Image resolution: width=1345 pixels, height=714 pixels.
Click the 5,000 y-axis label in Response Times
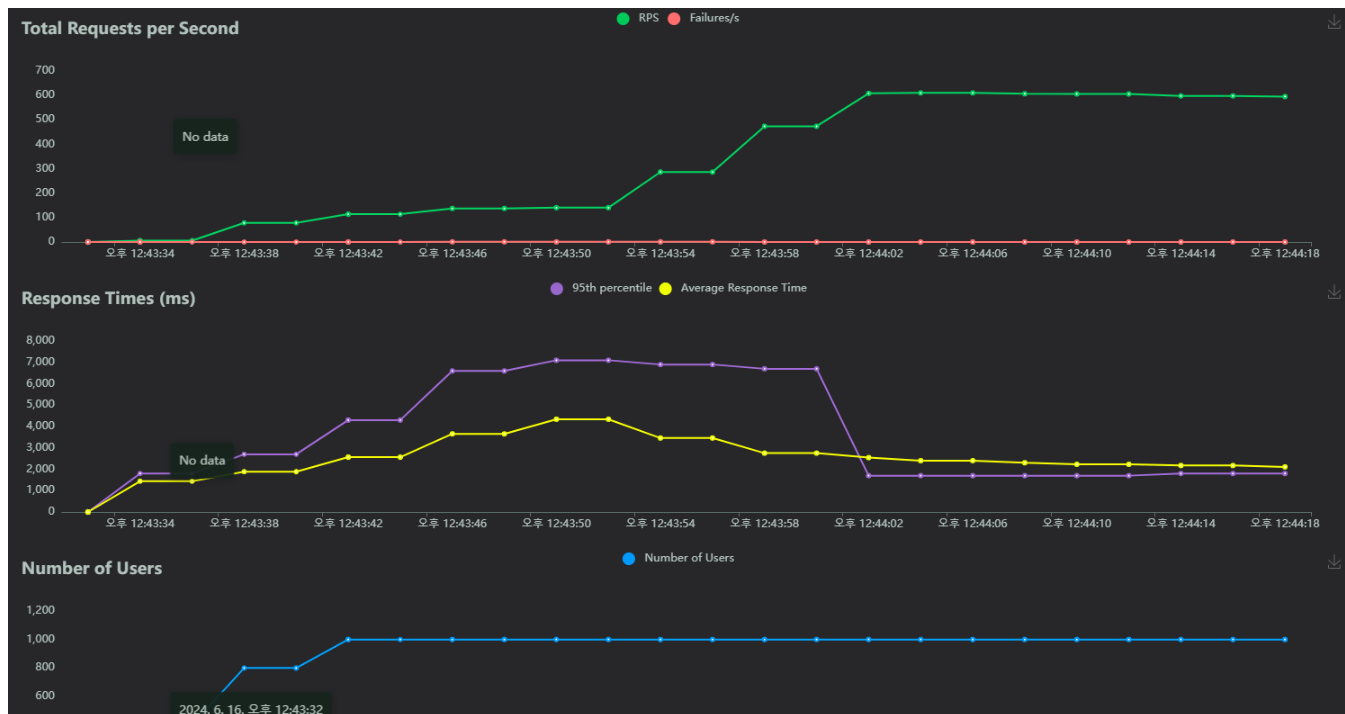click(x=39, y=405)
